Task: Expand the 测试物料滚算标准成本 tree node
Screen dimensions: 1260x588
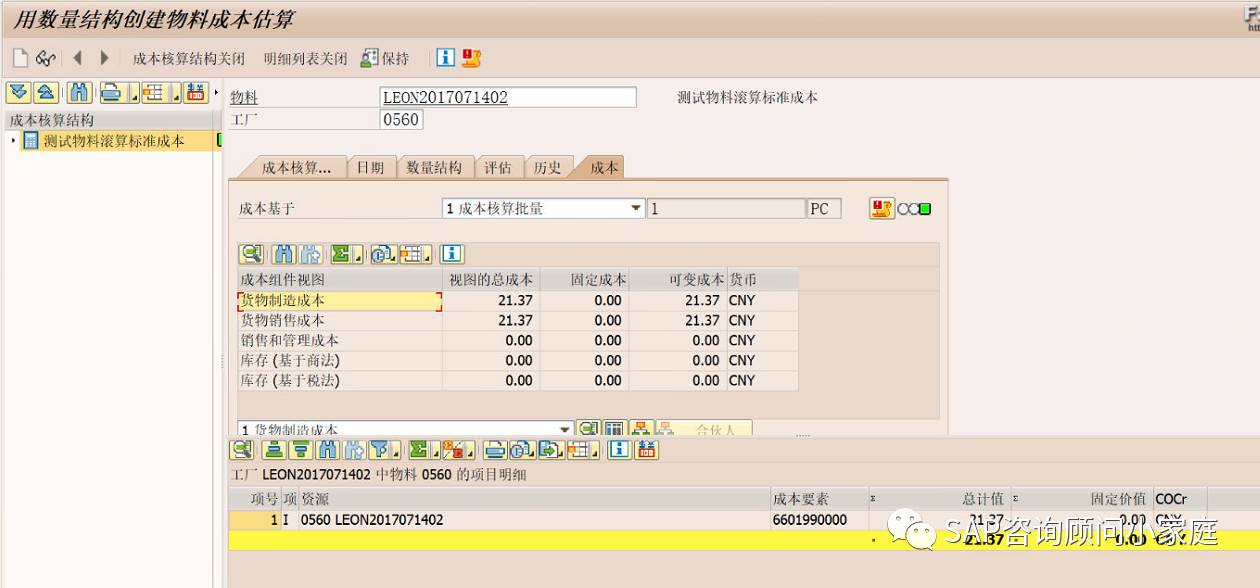Action: coord(13,141)
